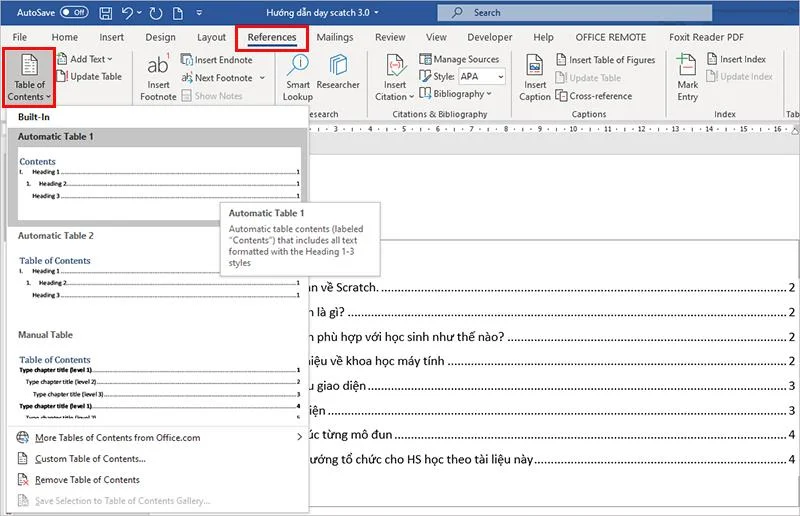Click Insert Endnote
Screen dimensions: 800x516
click(x=217, y=60)
